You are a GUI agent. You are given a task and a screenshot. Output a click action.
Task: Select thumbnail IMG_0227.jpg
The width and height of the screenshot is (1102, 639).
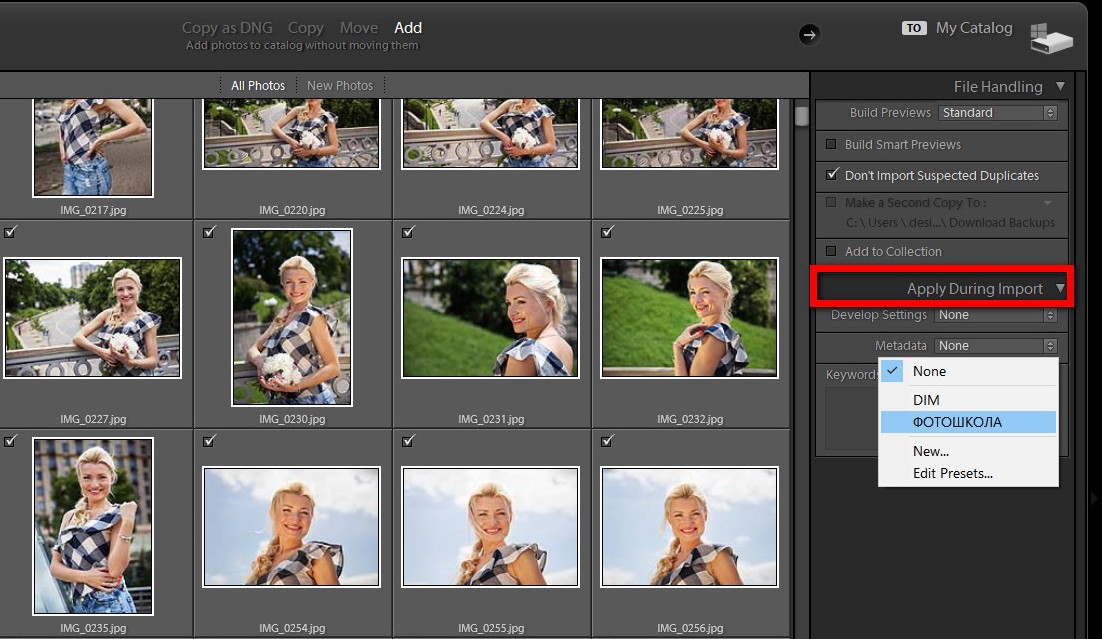pyautogui.click(x=92, y=318)
